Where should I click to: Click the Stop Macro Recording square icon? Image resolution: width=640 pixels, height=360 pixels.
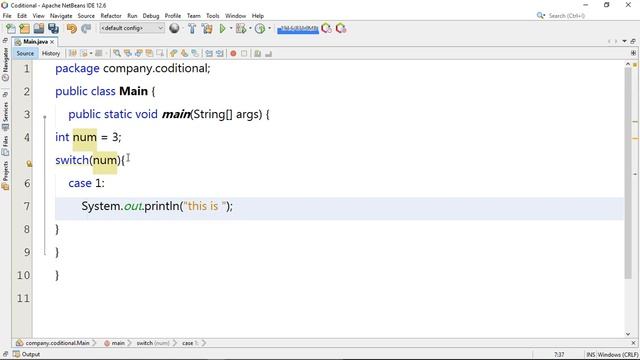coord(244,53)
